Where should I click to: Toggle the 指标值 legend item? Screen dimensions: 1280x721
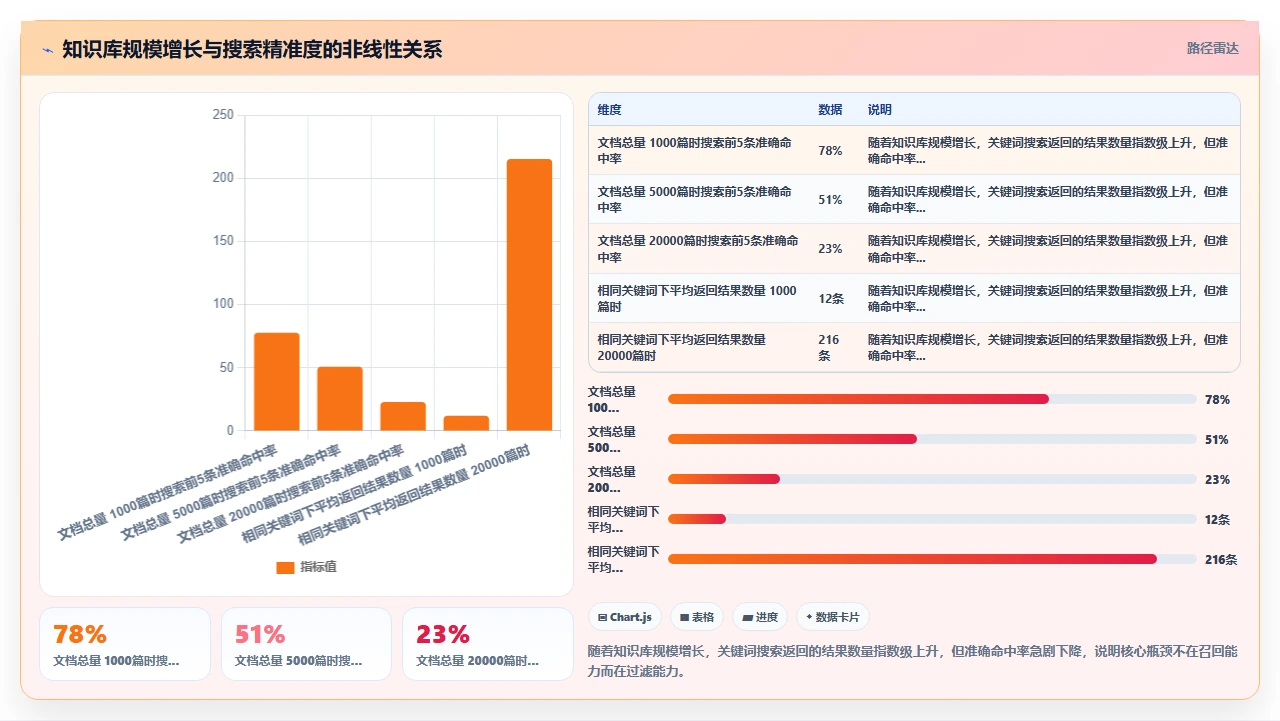click(306, 567)
